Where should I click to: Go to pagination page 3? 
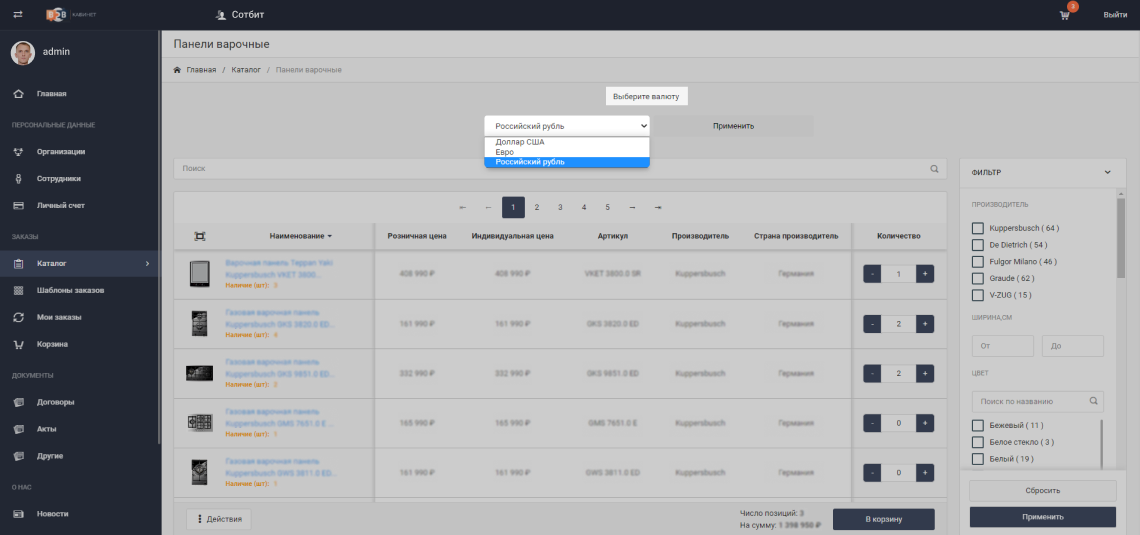coord(560,207)
